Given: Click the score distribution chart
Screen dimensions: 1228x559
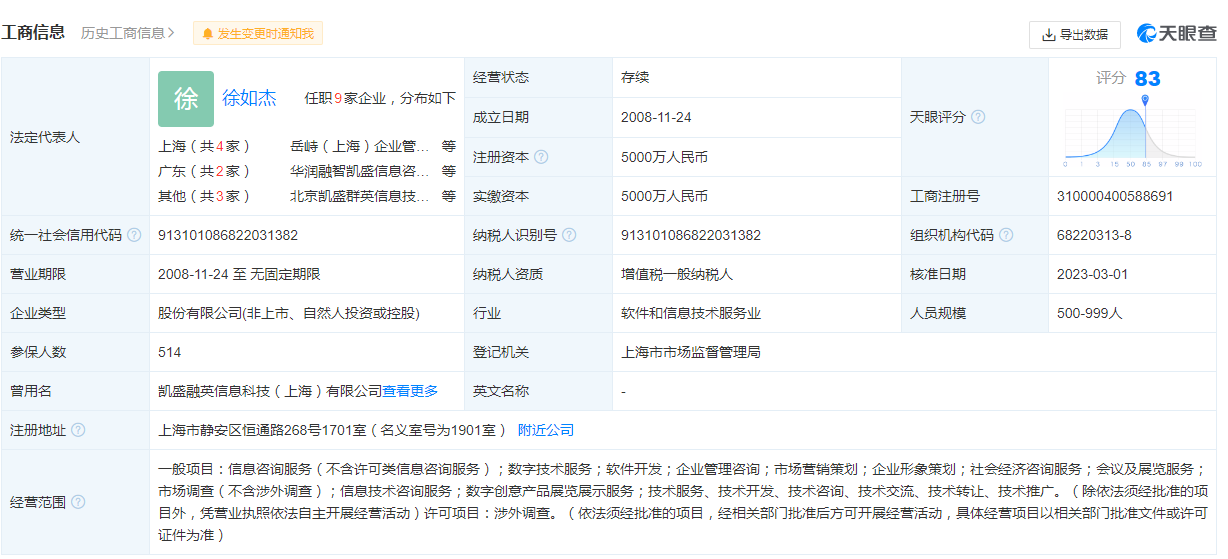Looking at the screenshot, I should pos(1133,134).
